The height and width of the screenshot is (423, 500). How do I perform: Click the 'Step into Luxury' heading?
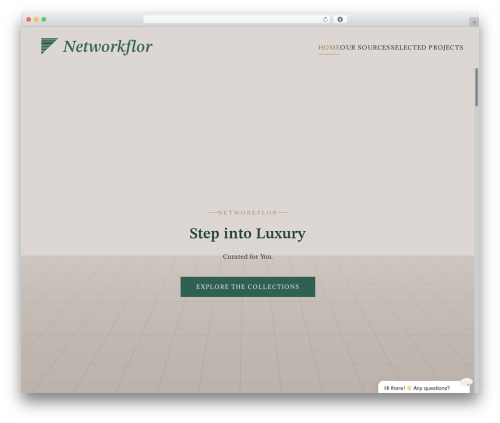pos(247,233)
